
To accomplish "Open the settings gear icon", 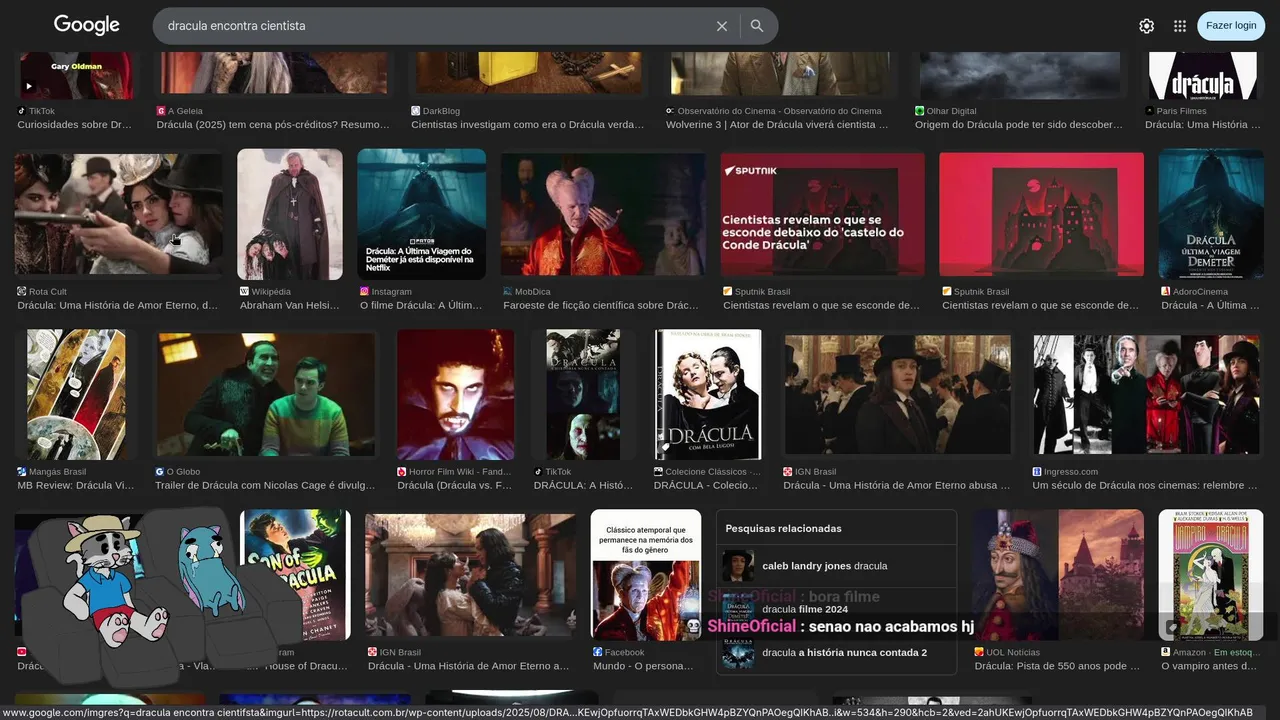I will pos(1147,26).
